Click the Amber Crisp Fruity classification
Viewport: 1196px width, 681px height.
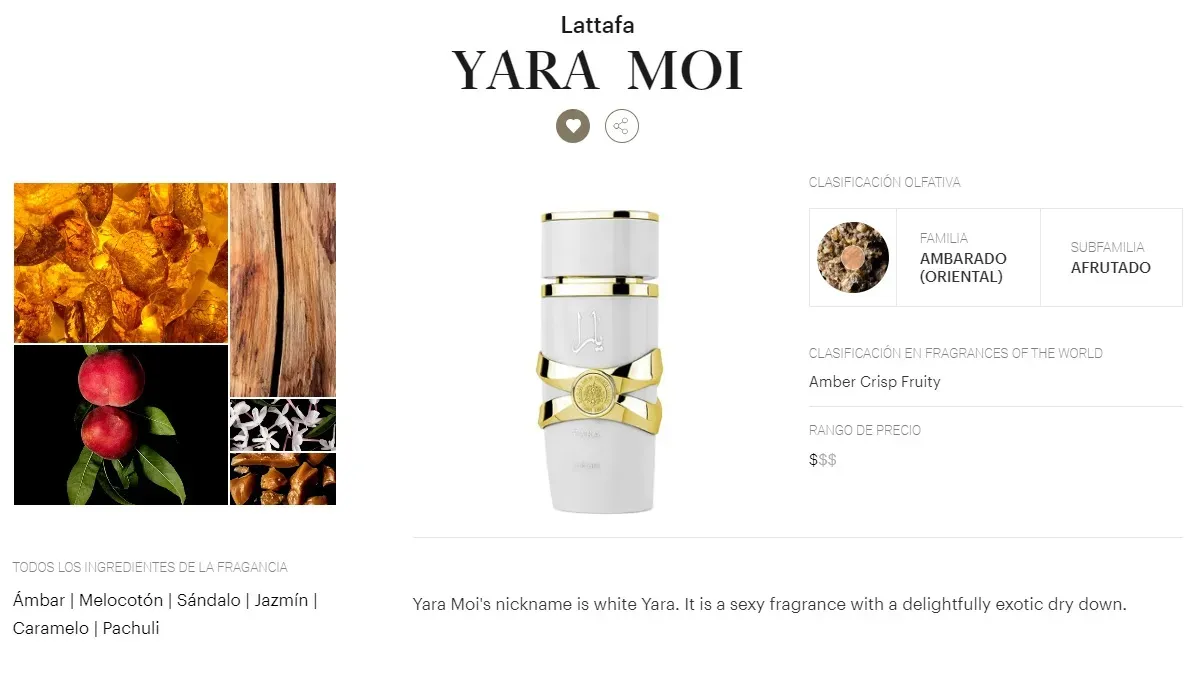coord(875,382)
